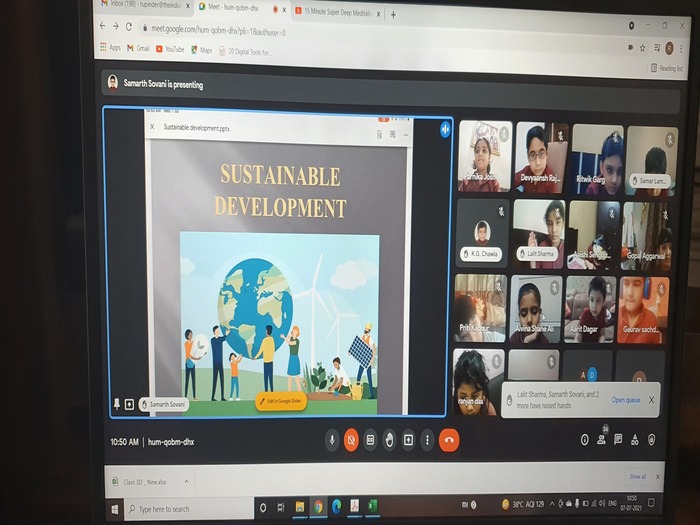Image resolution: width=700 pixels, height=525 pixels.
Task: Click the pin icon on presentation tile
Action: [117, 404]
